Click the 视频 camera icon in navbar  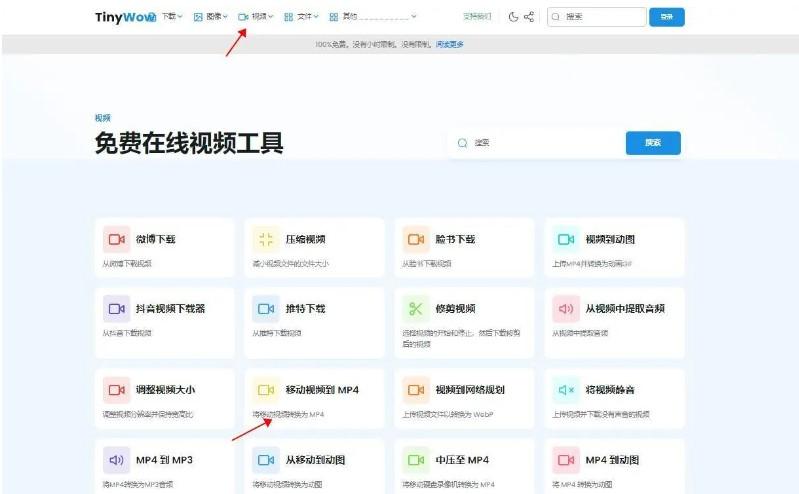(x=243, y=17)
